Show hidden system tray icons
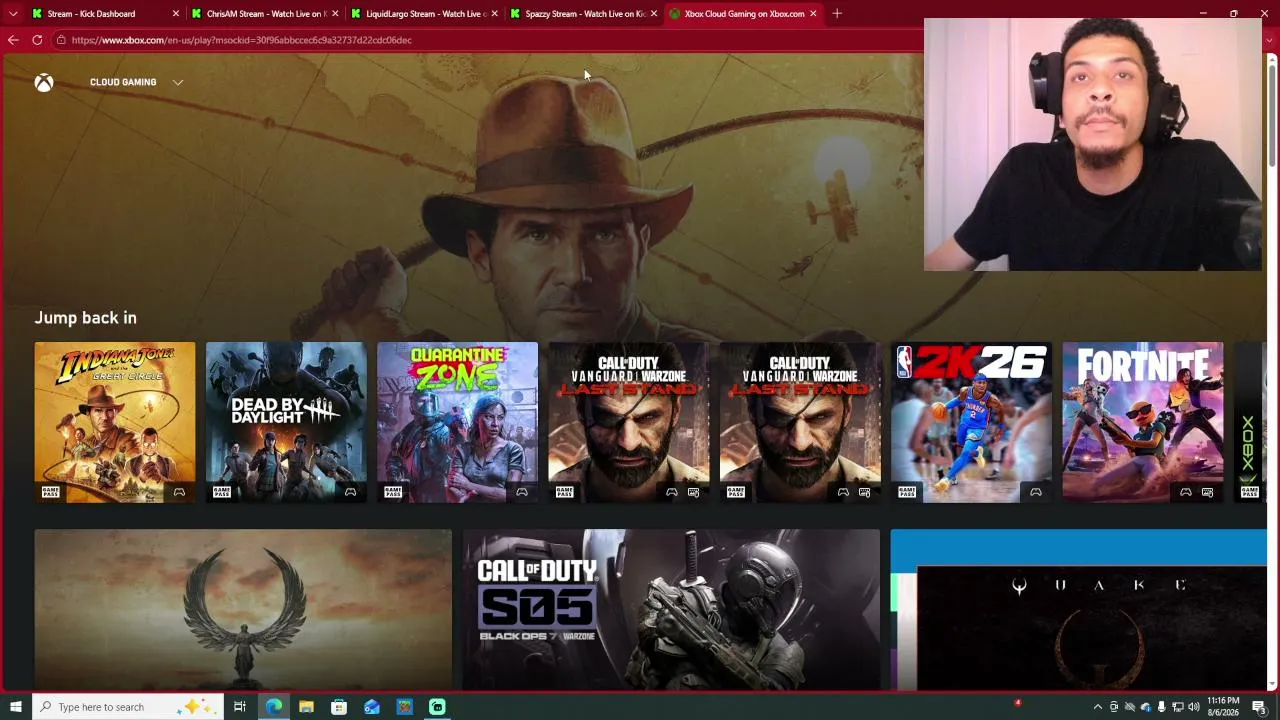Screen dimensions: 1280x720 pos(1097,707)
